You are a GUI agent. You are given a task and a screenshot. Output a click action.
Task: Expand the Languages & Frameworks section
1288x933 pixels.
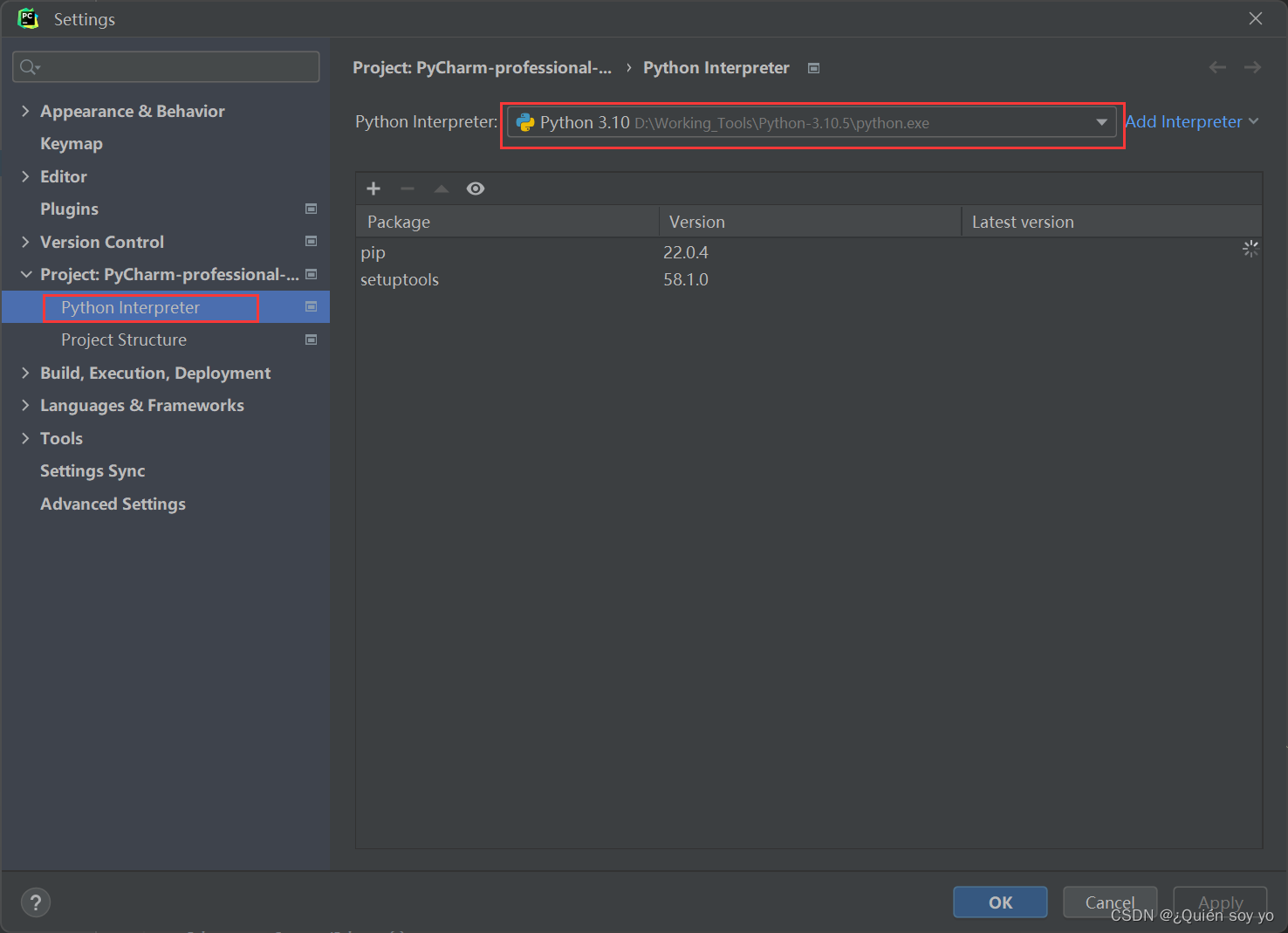click(x=25, y=405)
